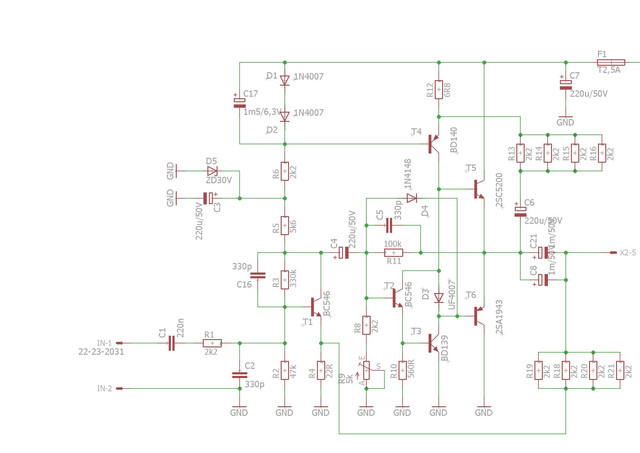Select resistor R2 symbol
This screenshot has width=640, height=453.
coord(285,370)
